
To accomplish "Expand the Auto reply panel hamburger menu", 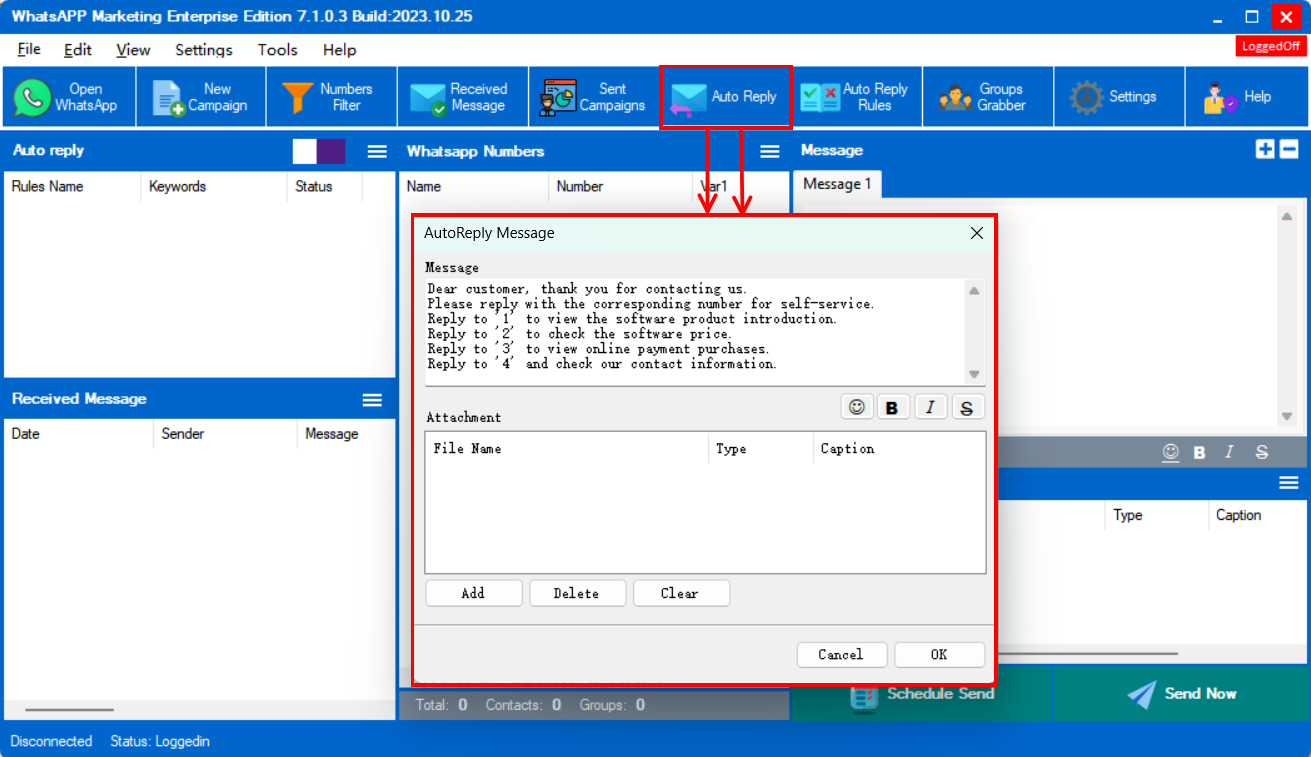I will 377,151.
